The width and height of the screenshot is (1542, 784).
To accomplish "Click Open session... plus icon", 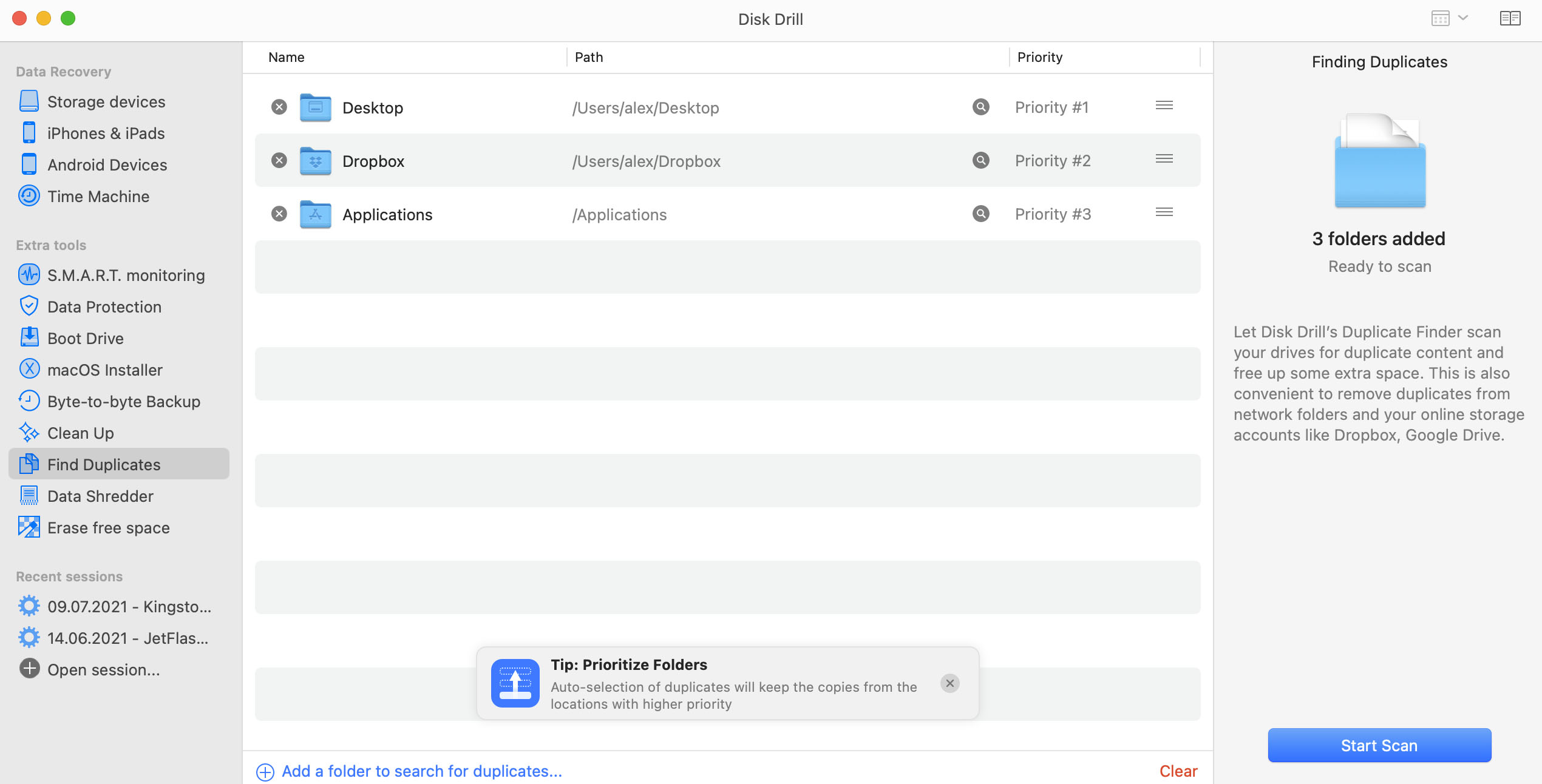I will tap(29, 669).
